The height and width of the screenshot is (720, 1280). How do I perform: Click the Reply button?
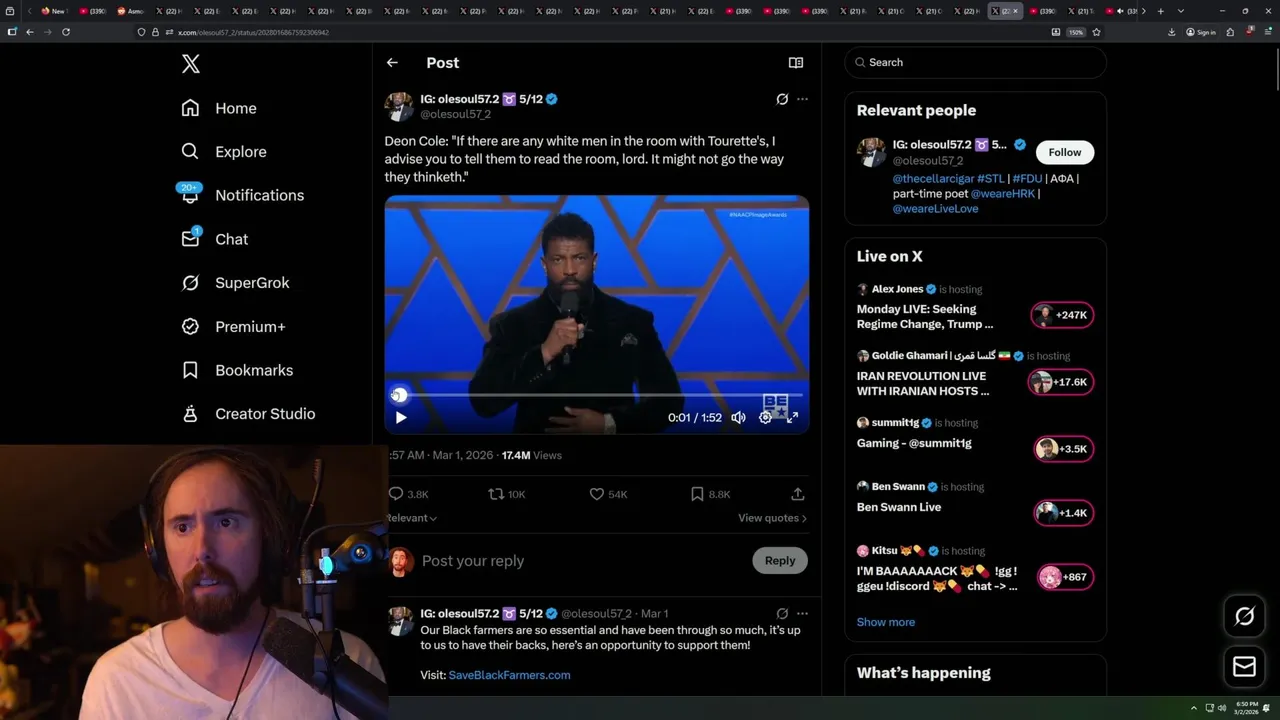coord(780,561)
